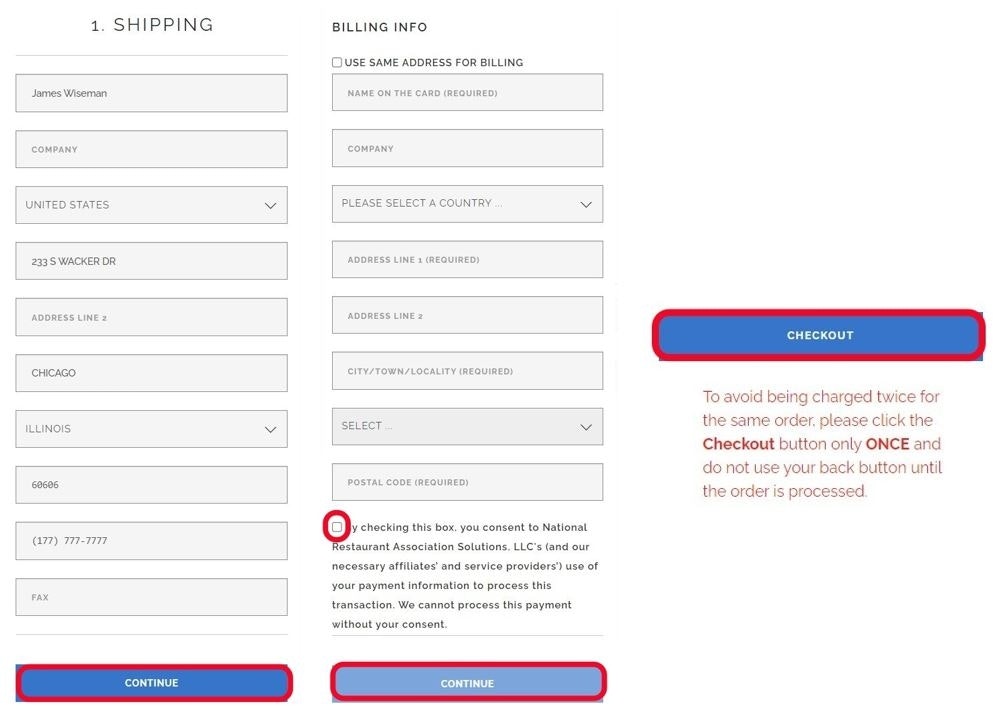
Task: Open the shipping country dropdown (United States)
Action: click(151, 205)
